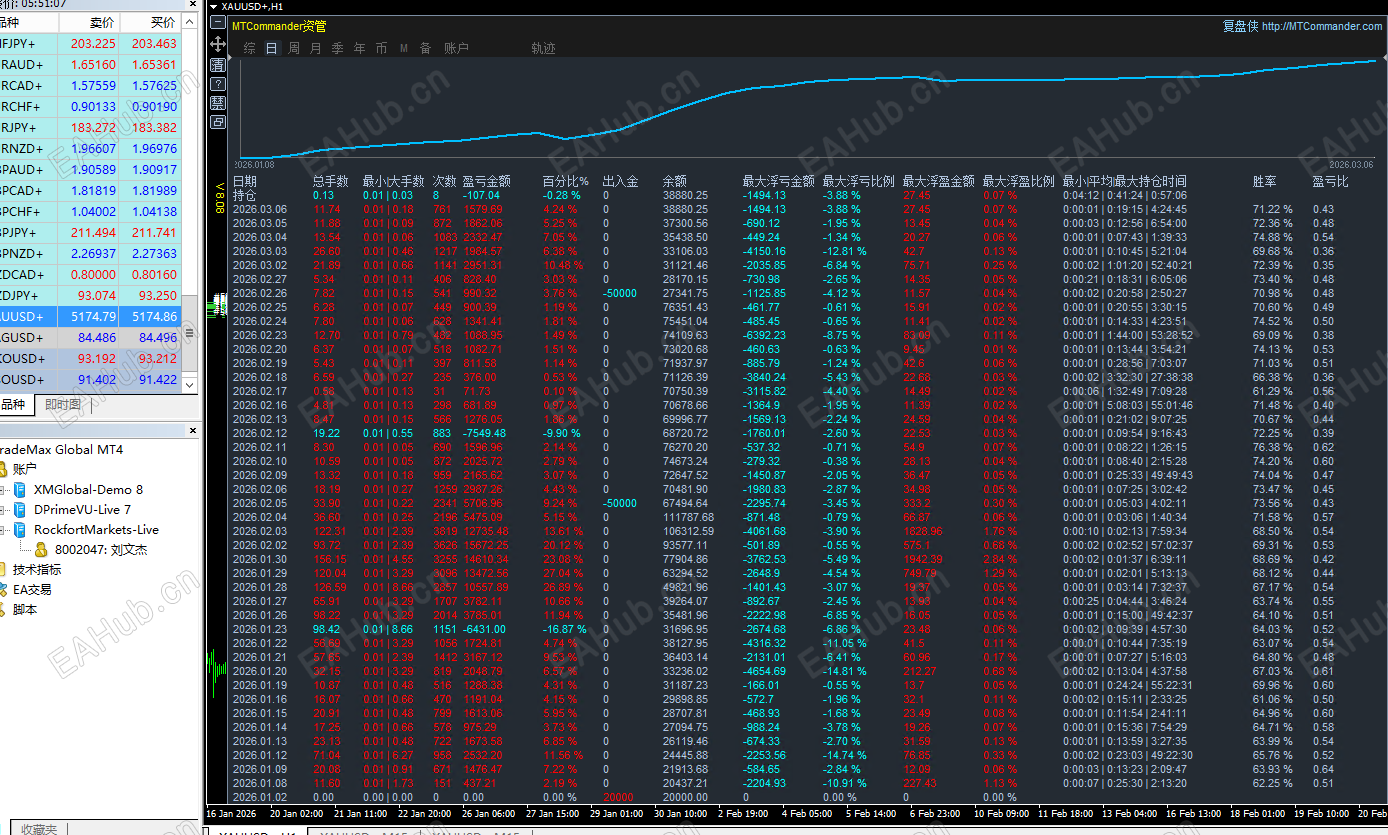Switch to the 月 monthly period view

click(316, 48)
